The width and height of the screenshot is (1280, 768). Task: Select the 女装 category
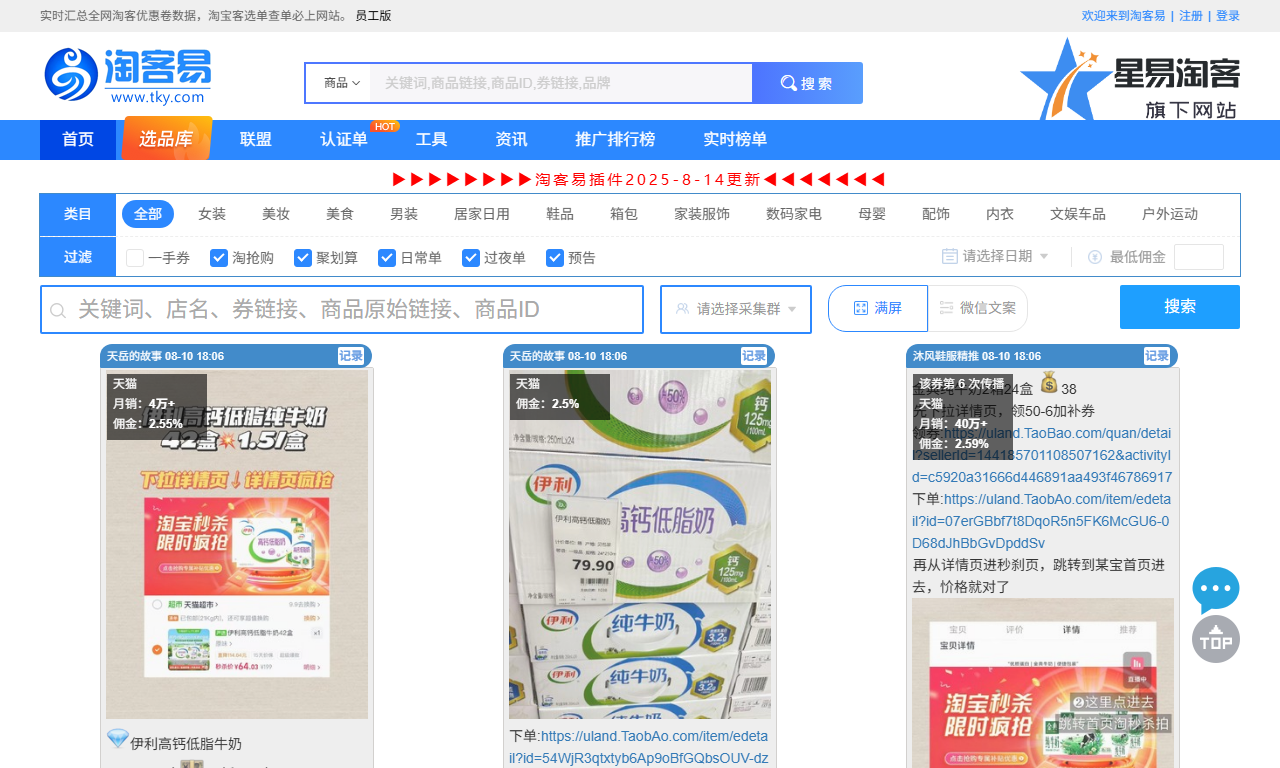(x=212, y=214)
